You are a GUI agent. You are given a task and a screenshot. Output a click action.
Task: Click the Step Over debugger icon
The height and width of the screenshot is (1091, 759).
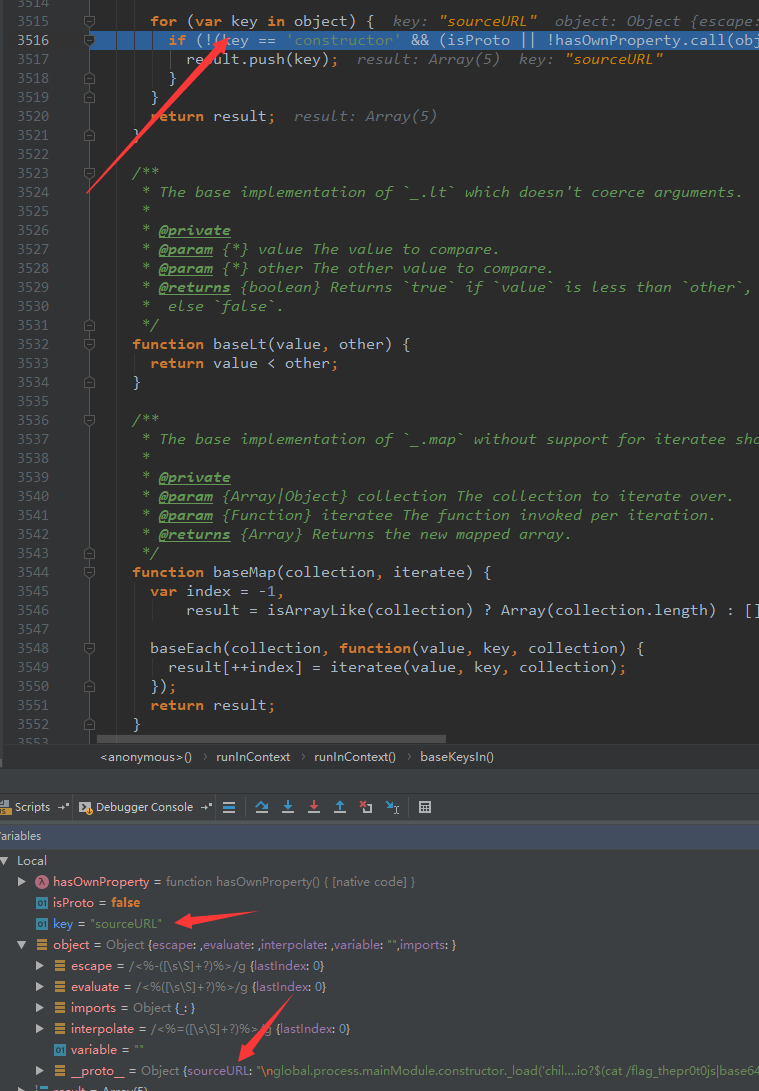(x=262, y=807)
